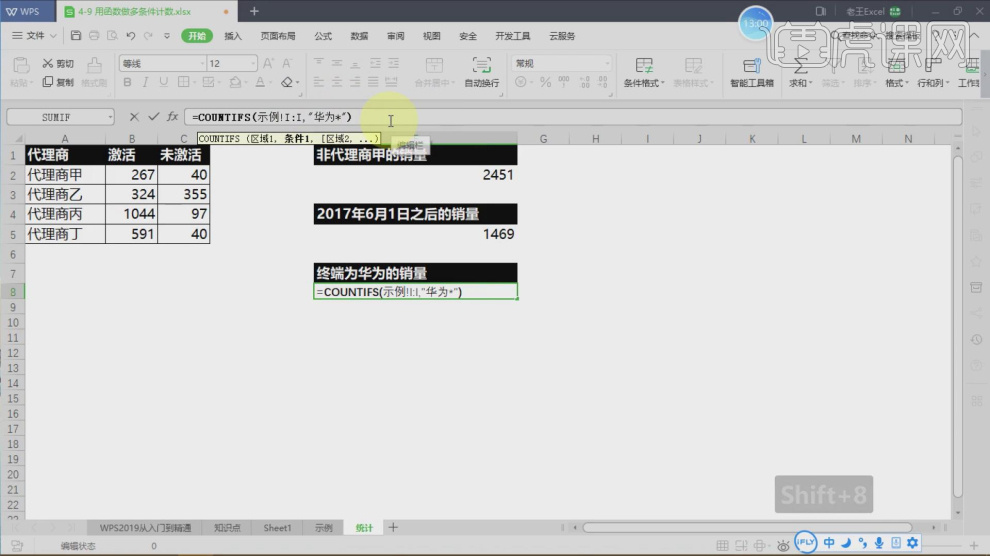Open the Sheet1 sheet tab
This screenshot has width=990, height=556.
tap(277, 528)
